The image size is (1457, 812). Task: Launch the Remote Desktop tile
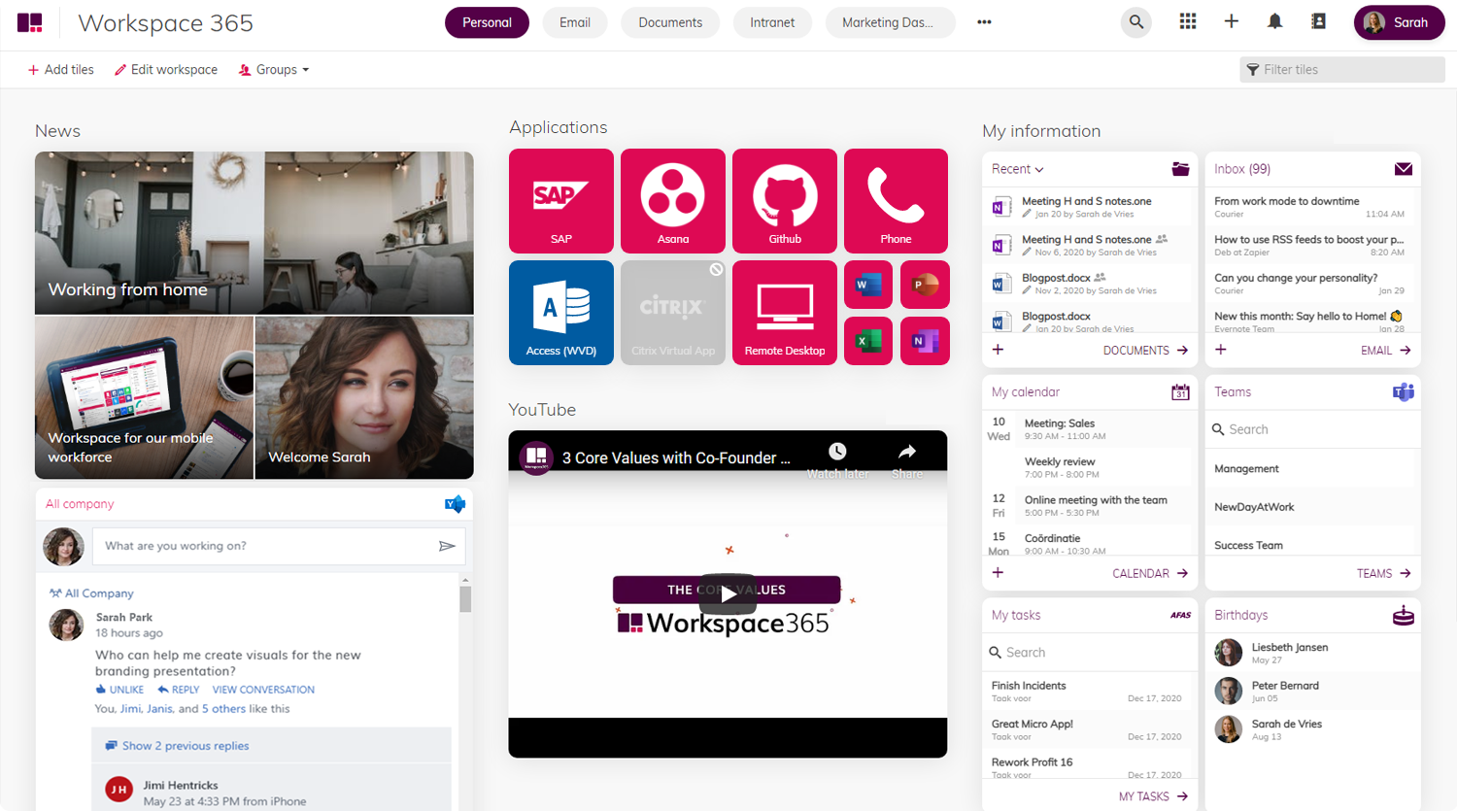click(x=785, y=313)
